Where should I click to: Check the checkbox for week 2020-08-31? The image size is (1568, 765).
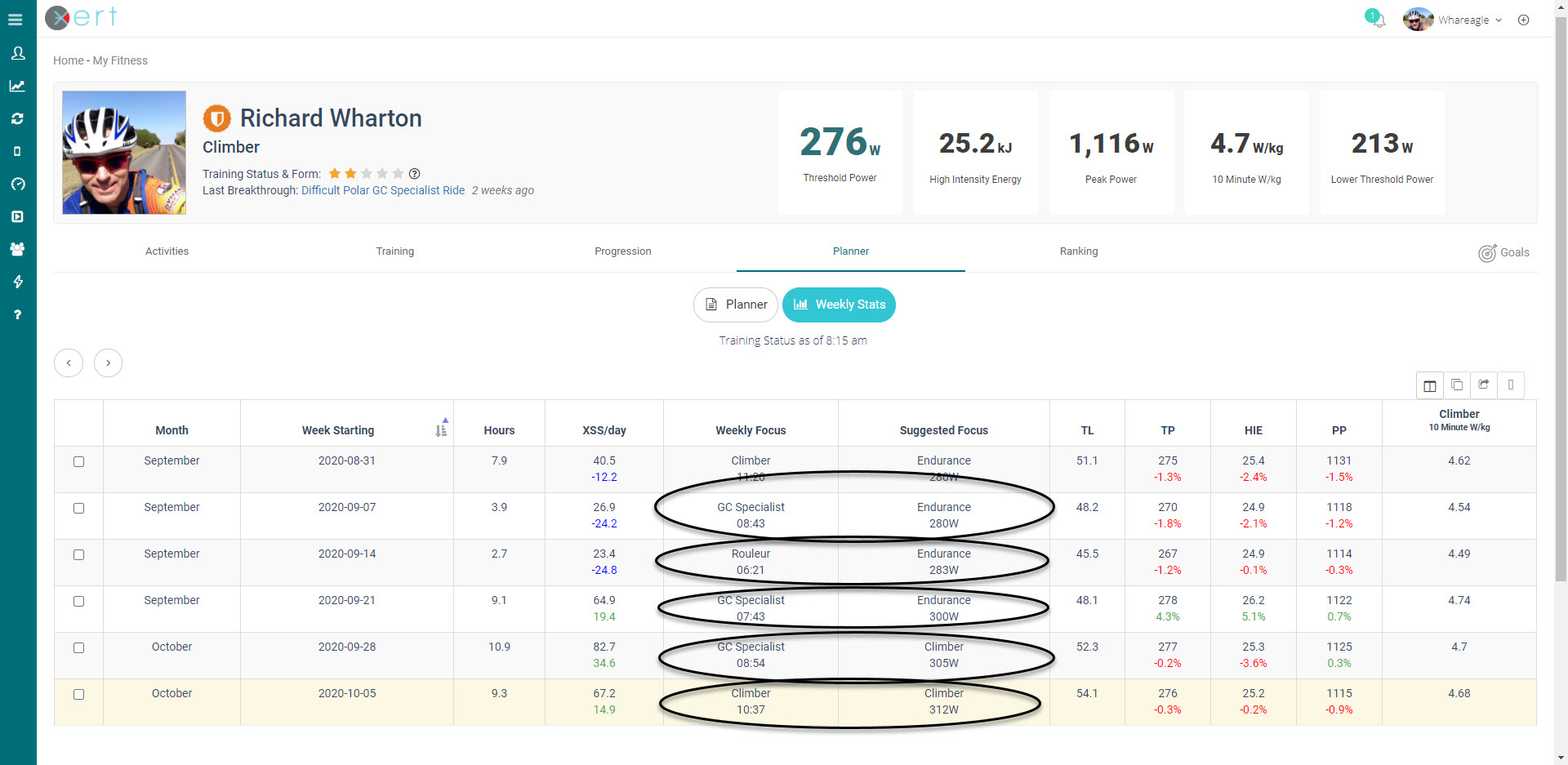click(78, 461)
